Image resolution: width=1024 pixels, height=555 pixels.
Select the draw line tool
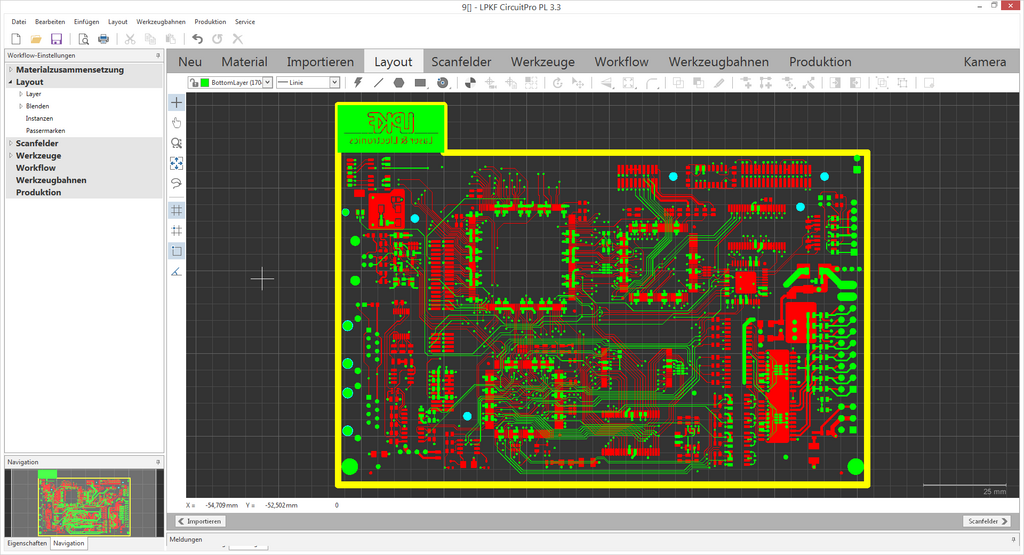point(378,83)
